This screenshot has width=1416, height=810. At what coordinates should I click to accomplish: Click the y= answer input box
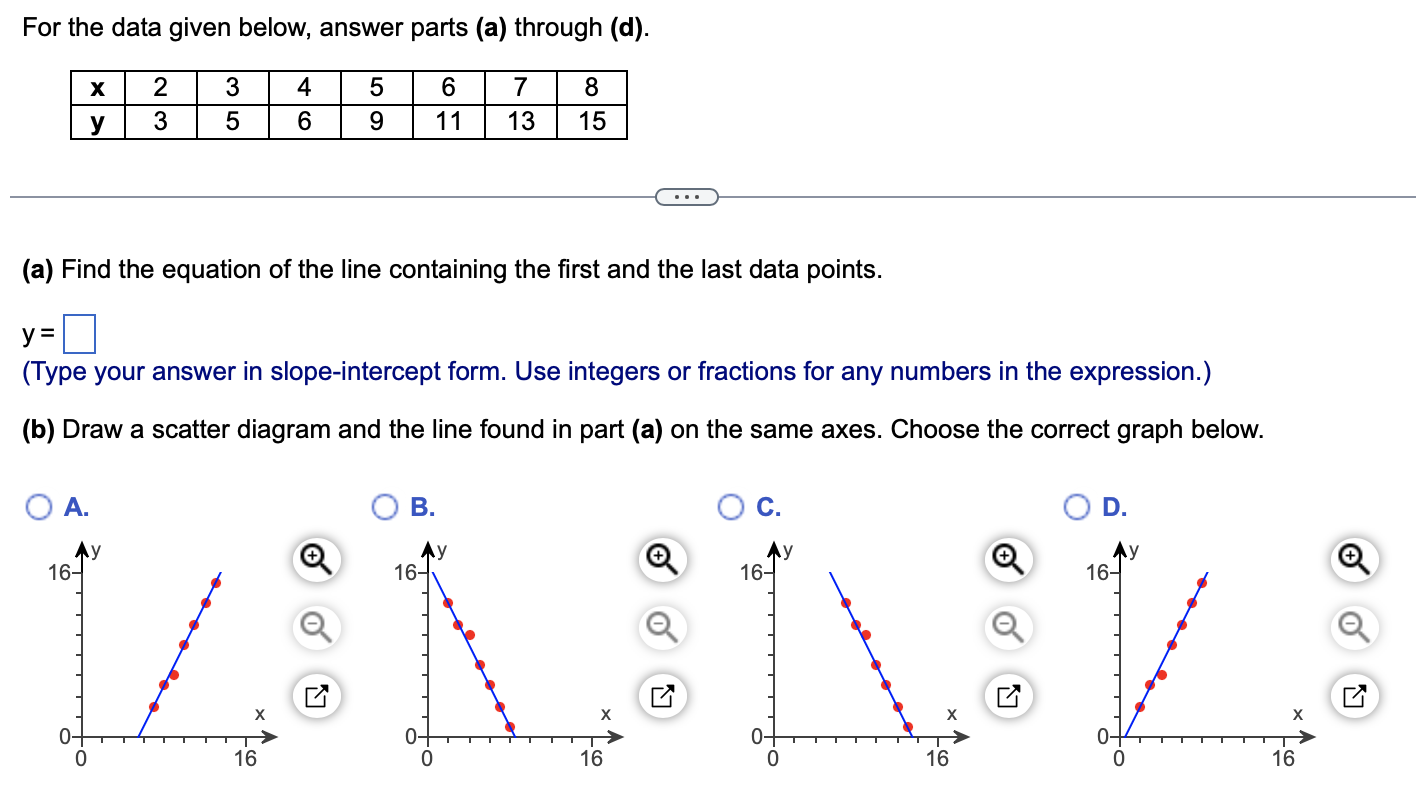(x=80, y=332)
